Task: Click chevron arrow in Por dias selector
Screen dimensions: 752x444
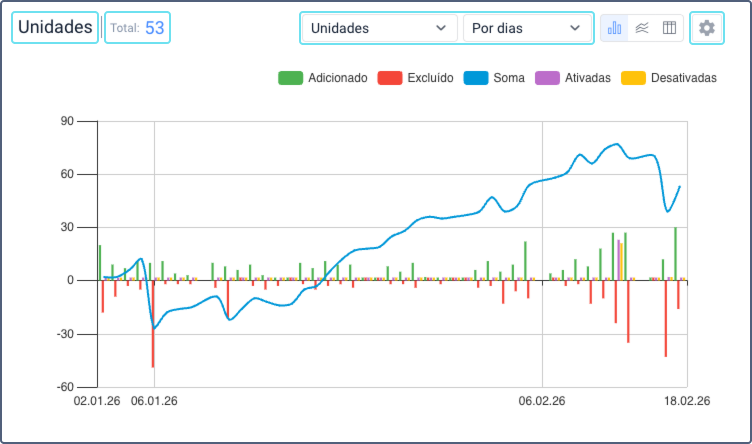Action: tap(574, 28)
